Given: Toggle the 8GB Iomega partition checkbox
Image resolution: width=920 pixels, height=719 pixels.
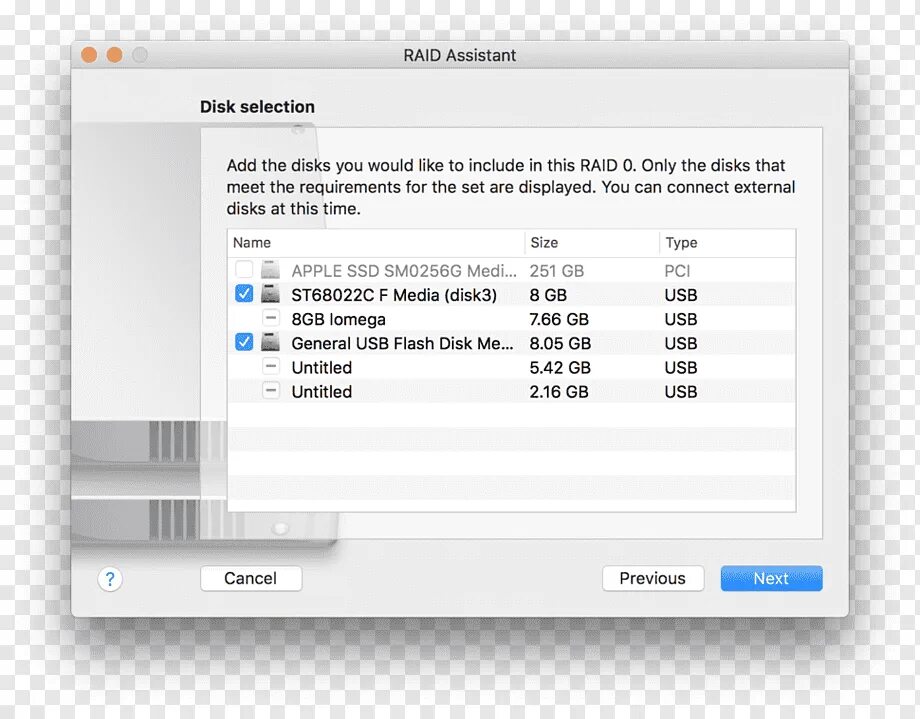Looking at the screenshot, I should 270,318.
